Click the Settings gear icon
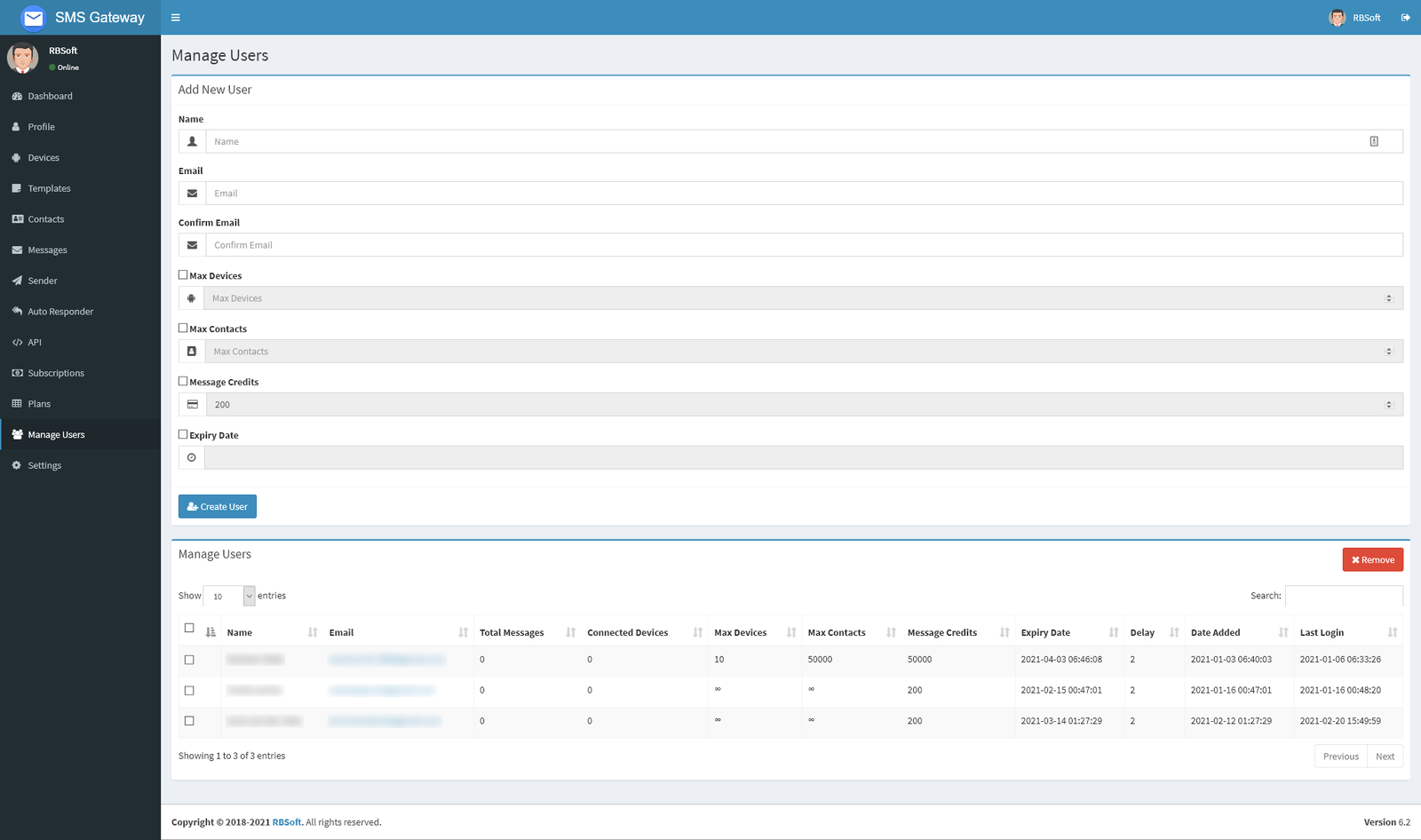 [x=17, y=465]
